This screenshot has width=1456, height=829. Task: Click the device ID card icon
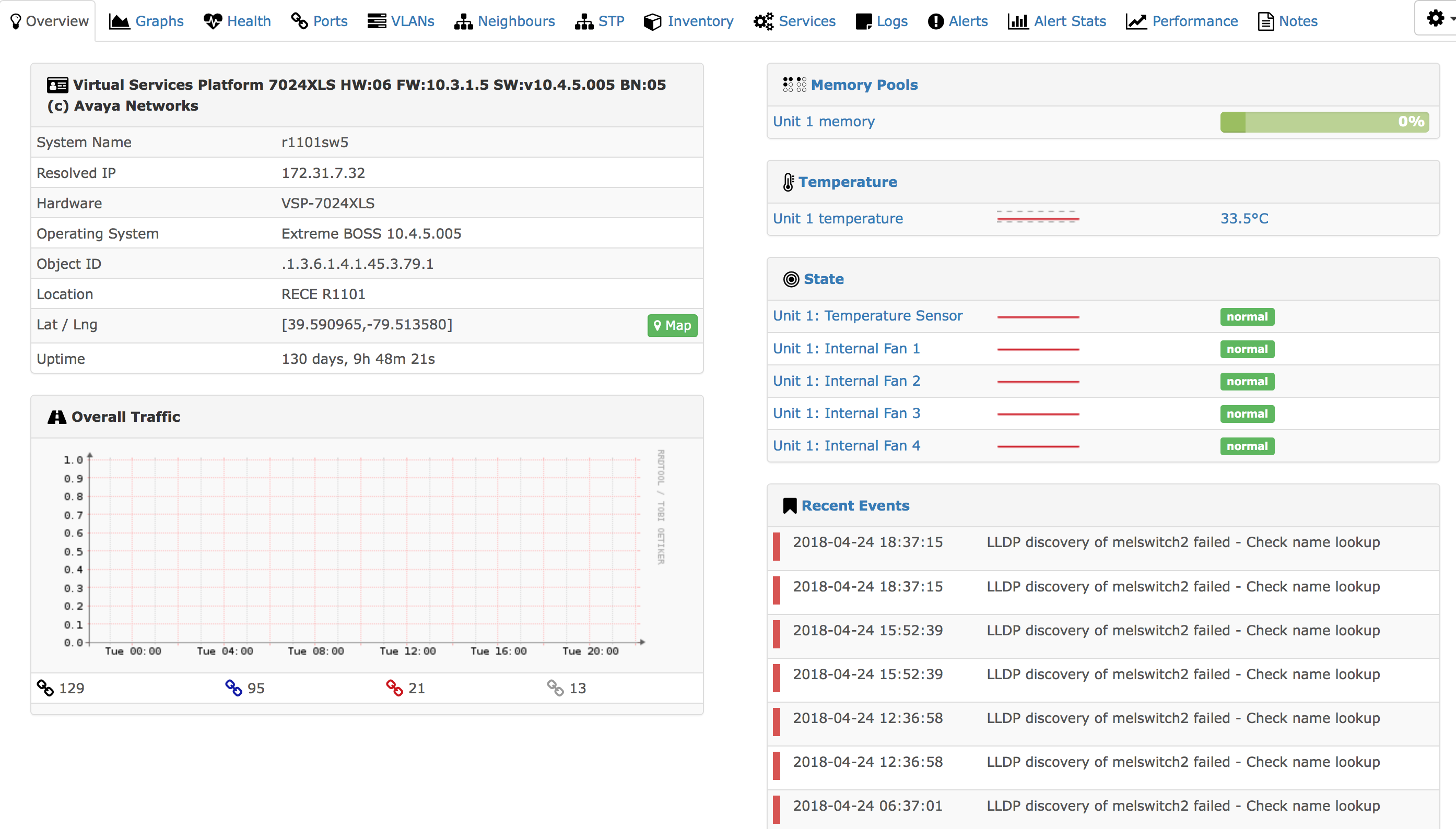(57, 86)
